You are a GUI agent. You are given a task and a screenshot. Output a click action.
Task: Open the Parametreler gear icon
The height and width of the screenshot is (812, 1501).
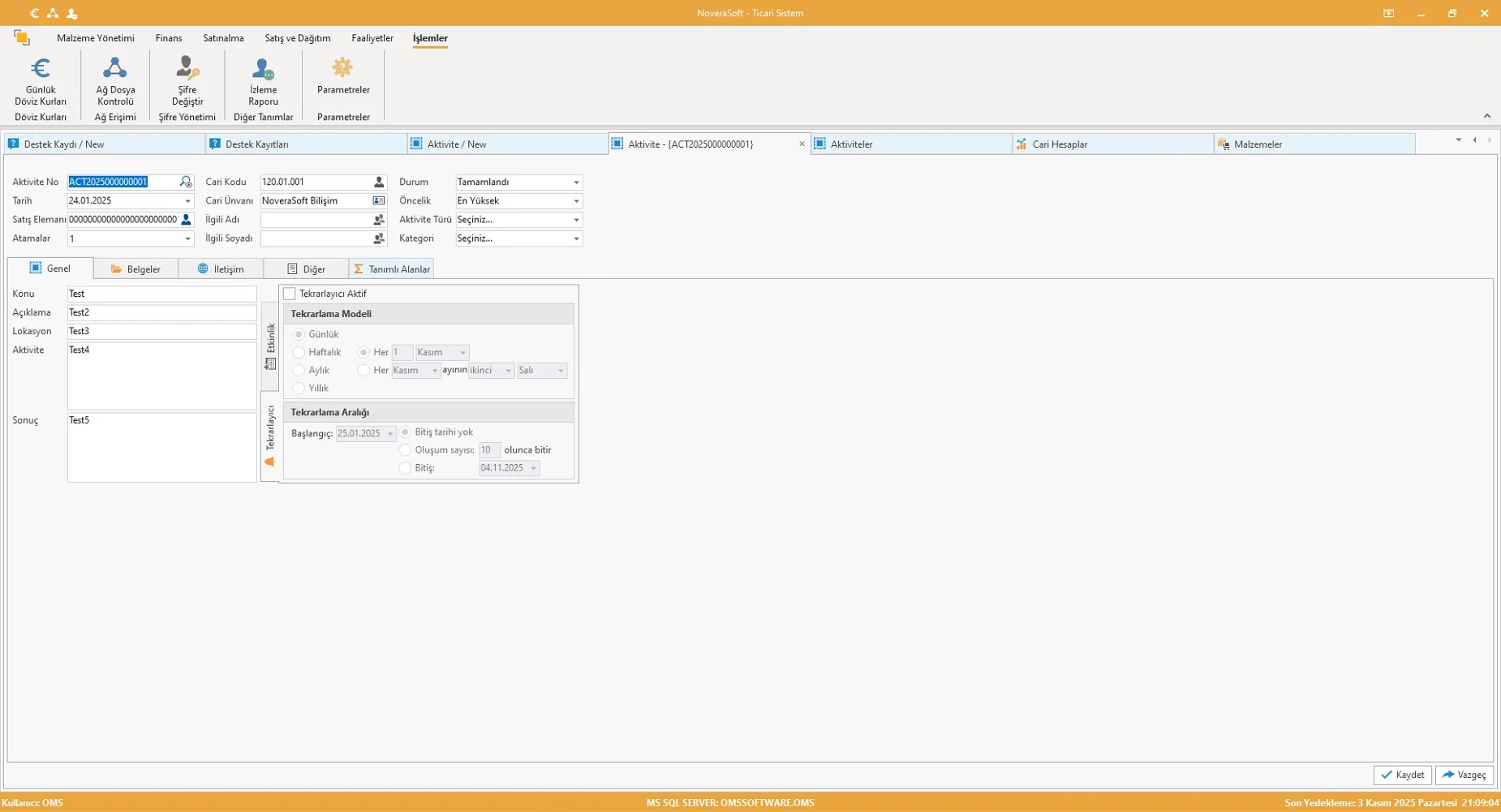(x=342, y=68)
